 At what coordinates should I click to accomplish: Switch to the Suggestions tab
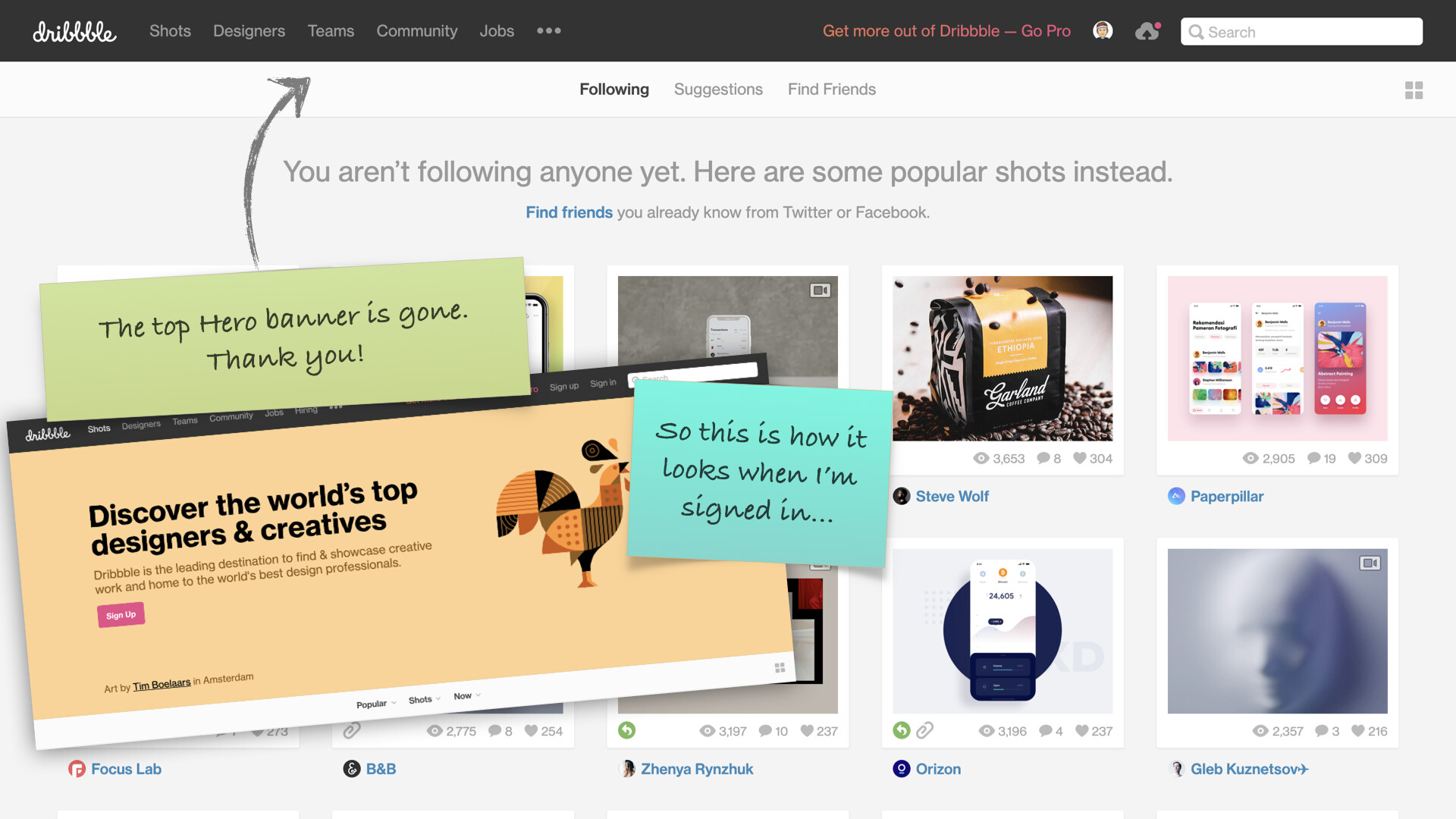(x=718, y=89)
